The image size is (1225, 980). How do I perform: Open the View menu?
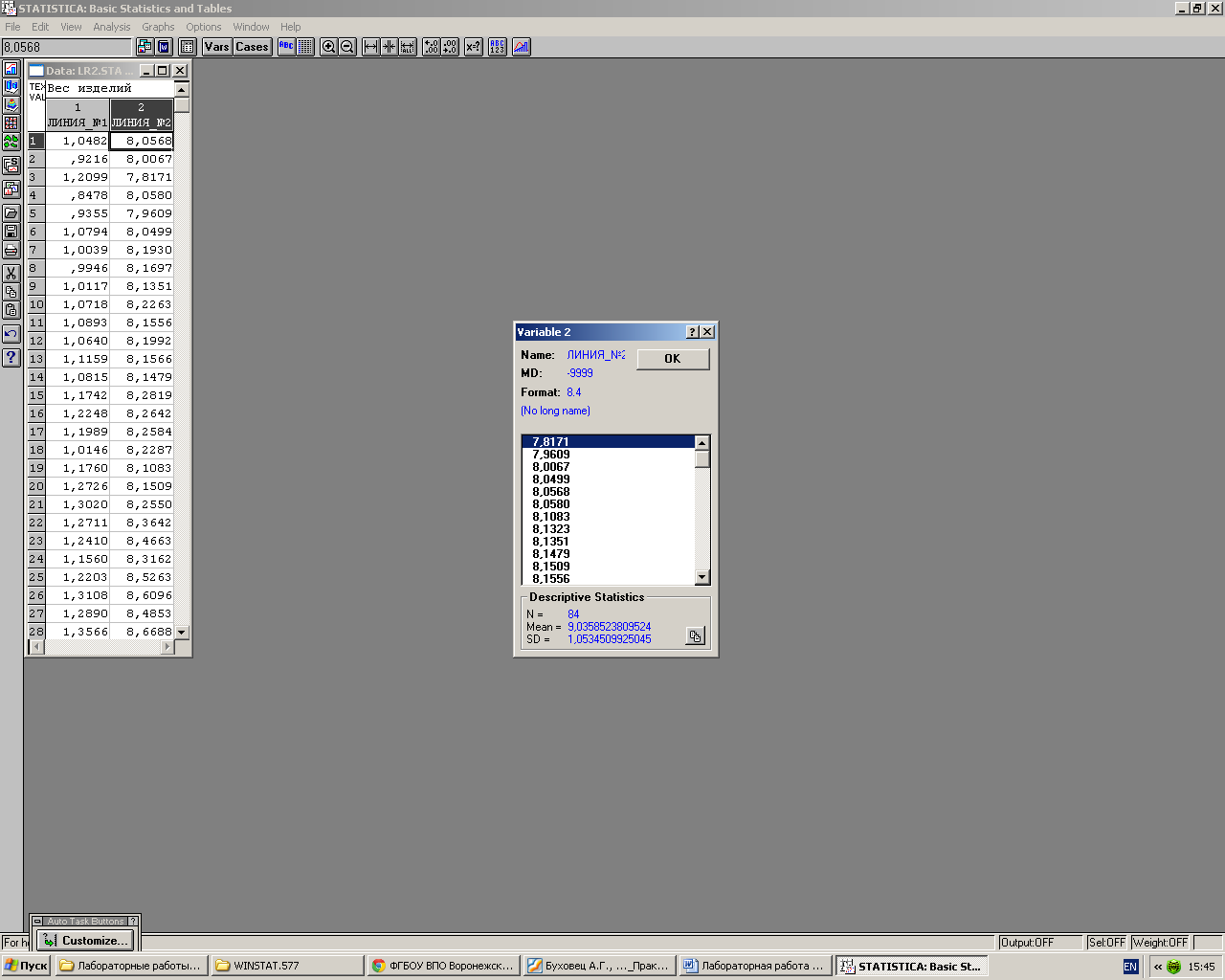click(x=71, y=27)
